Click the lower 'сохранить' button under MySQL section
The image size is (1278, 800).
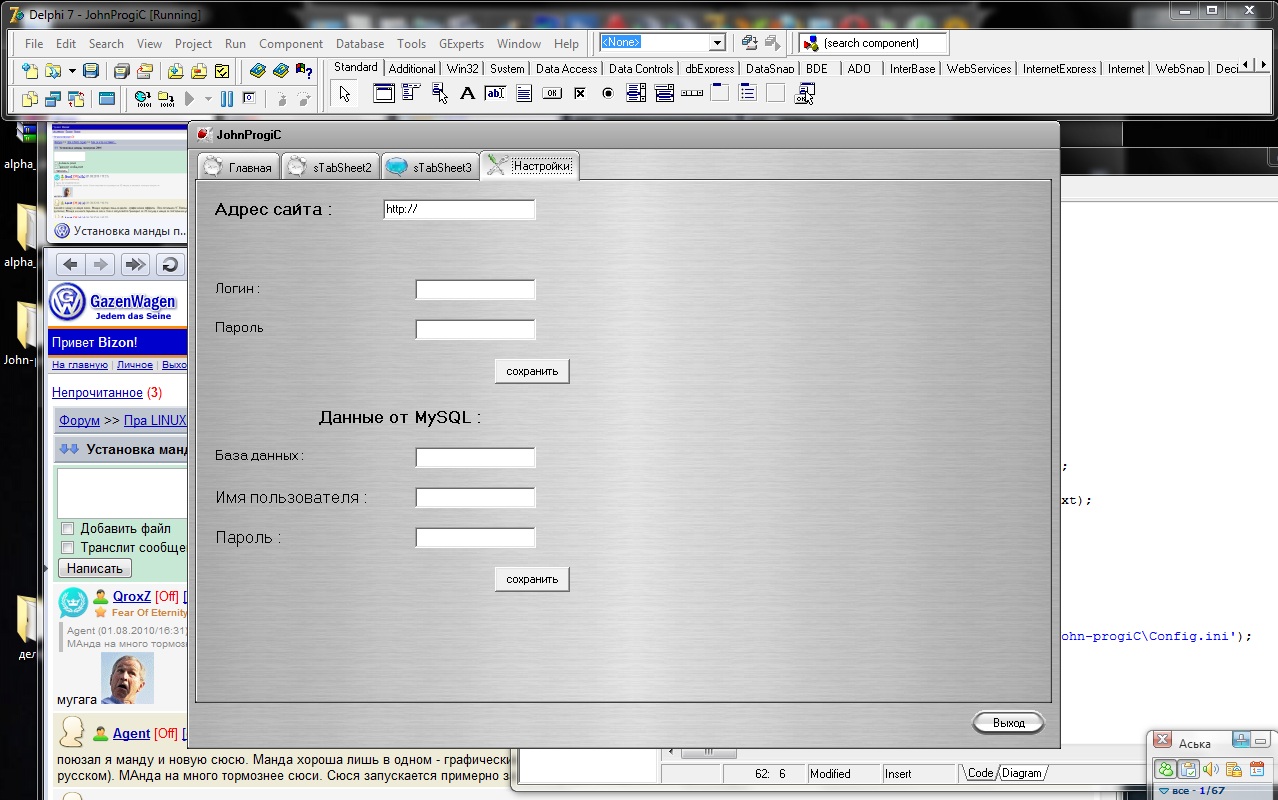click(532, 579)
